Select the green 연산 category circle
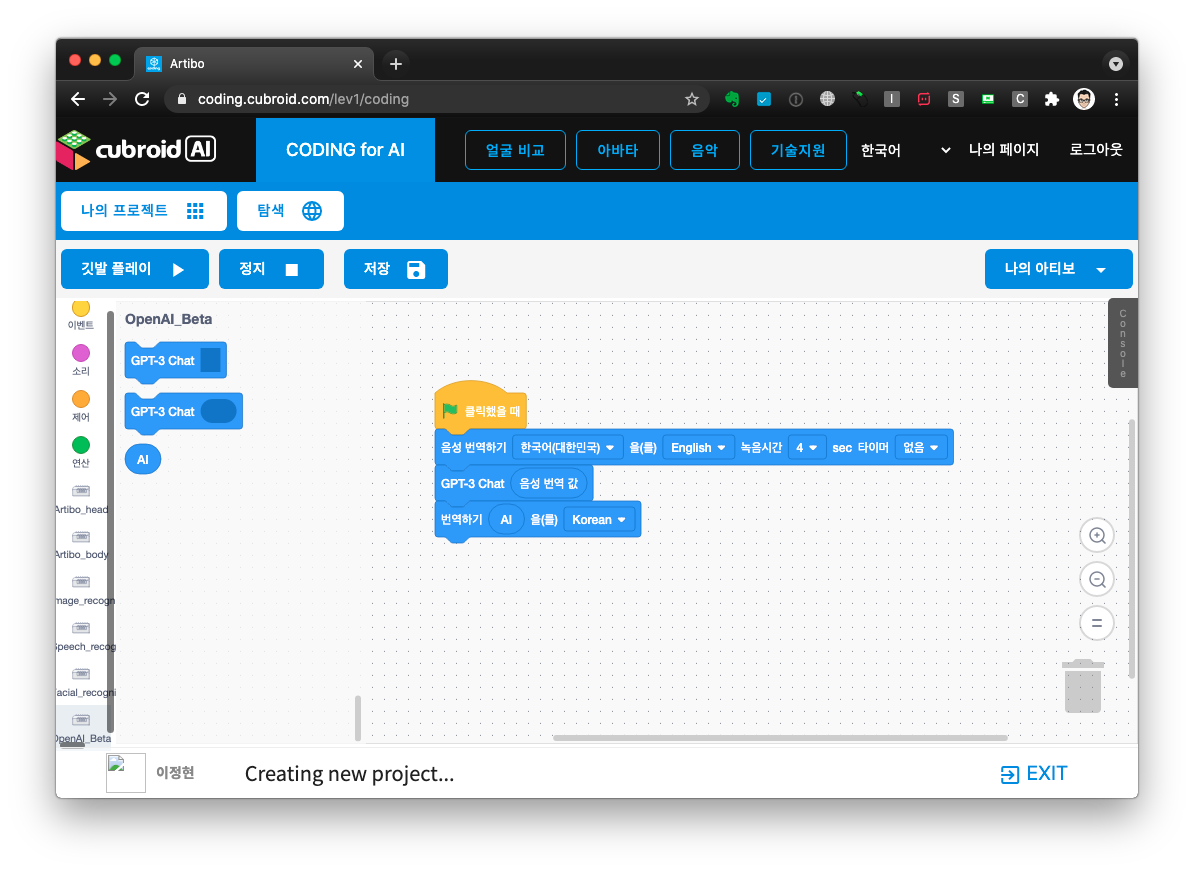 pyautogui.click(x=81, y=445)
